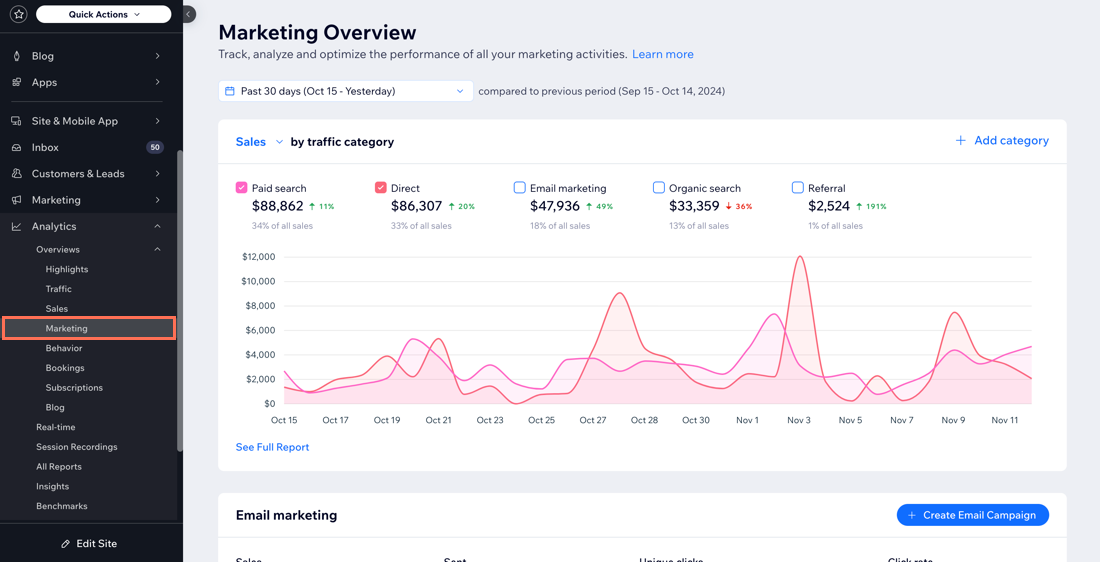This screenshot has height=562, width=1100.
Task: Open the Sales metric dropdown
Action: click(259, 142)
